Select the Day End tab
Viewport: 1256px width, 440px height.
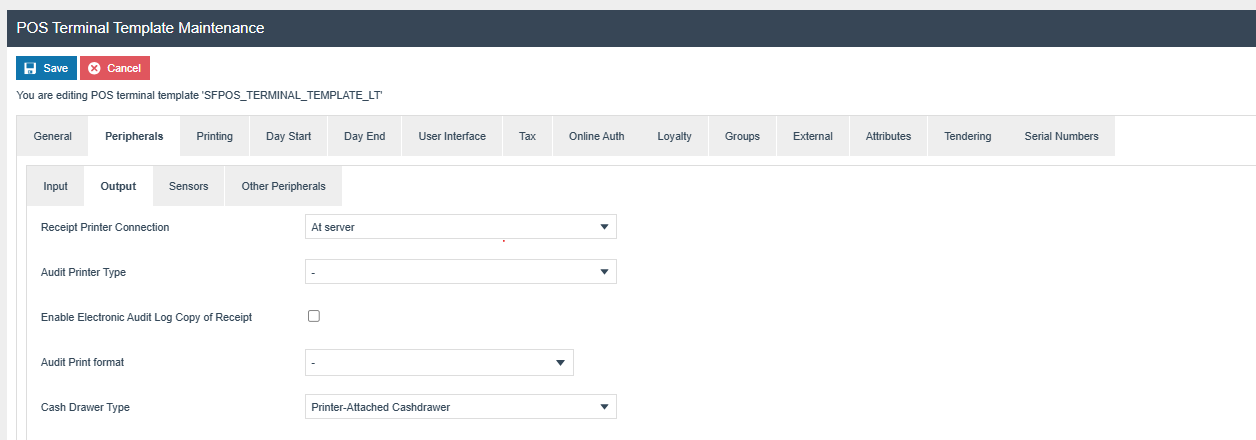(364, 136)
